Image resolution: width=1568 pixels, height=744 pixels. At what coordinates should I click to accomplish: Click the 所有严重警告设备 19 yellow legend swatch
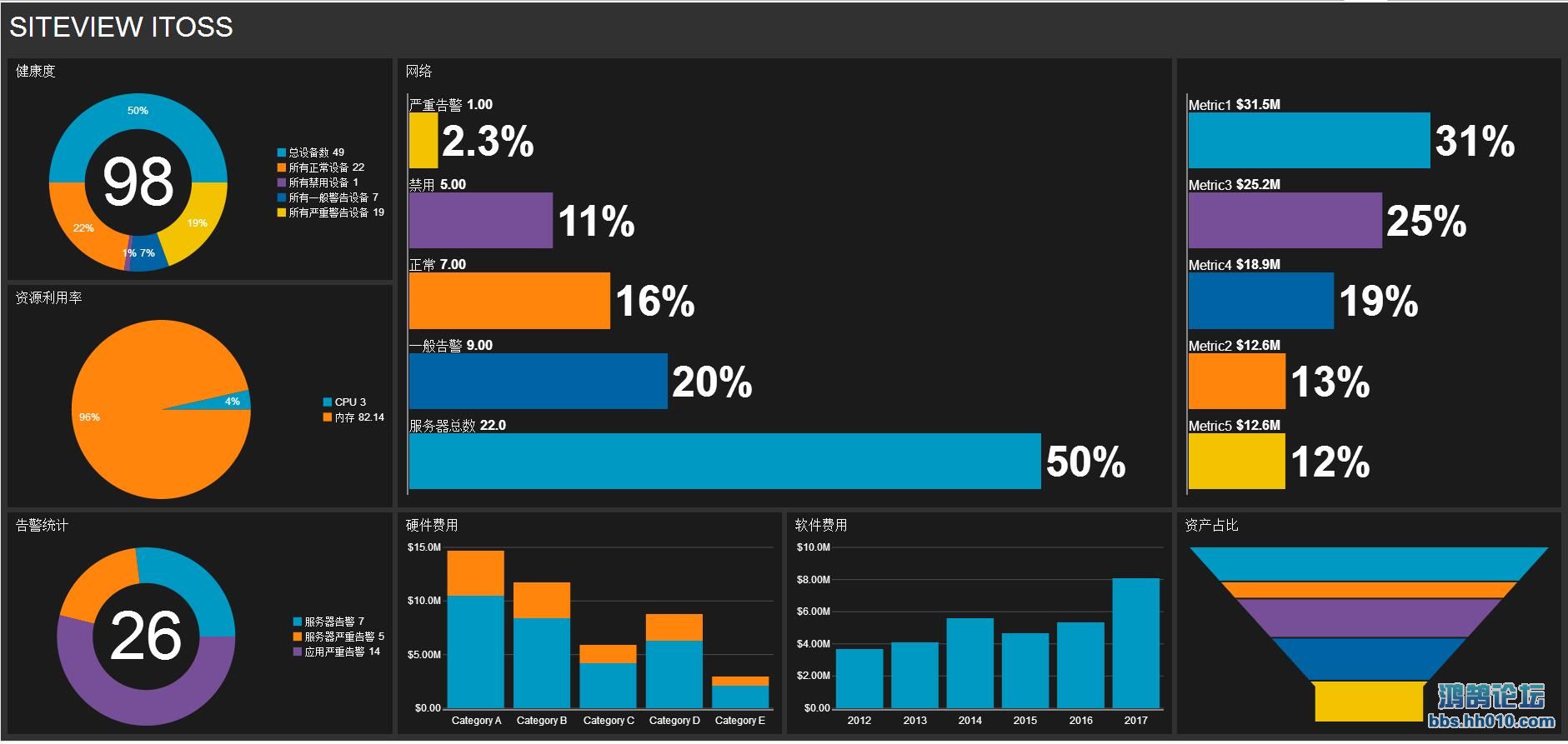click(x=282, y=212)
